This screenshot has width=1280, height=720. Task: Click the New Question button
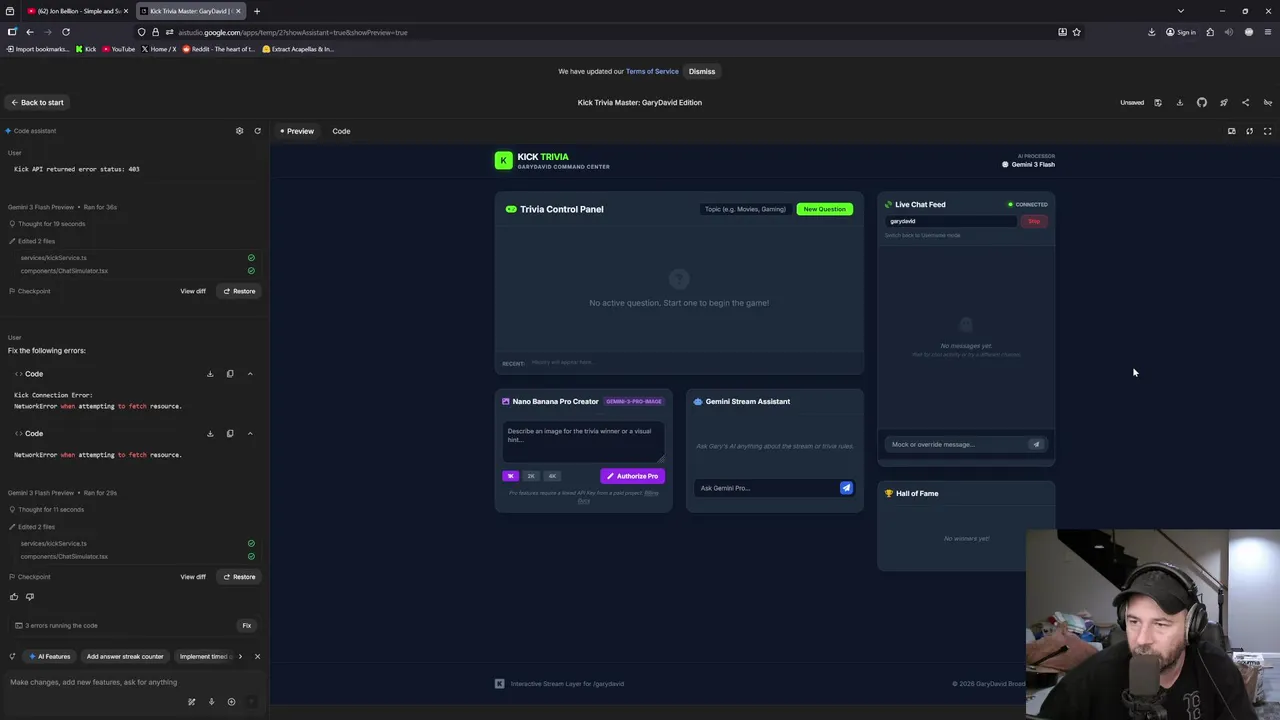tap(824, 209)
